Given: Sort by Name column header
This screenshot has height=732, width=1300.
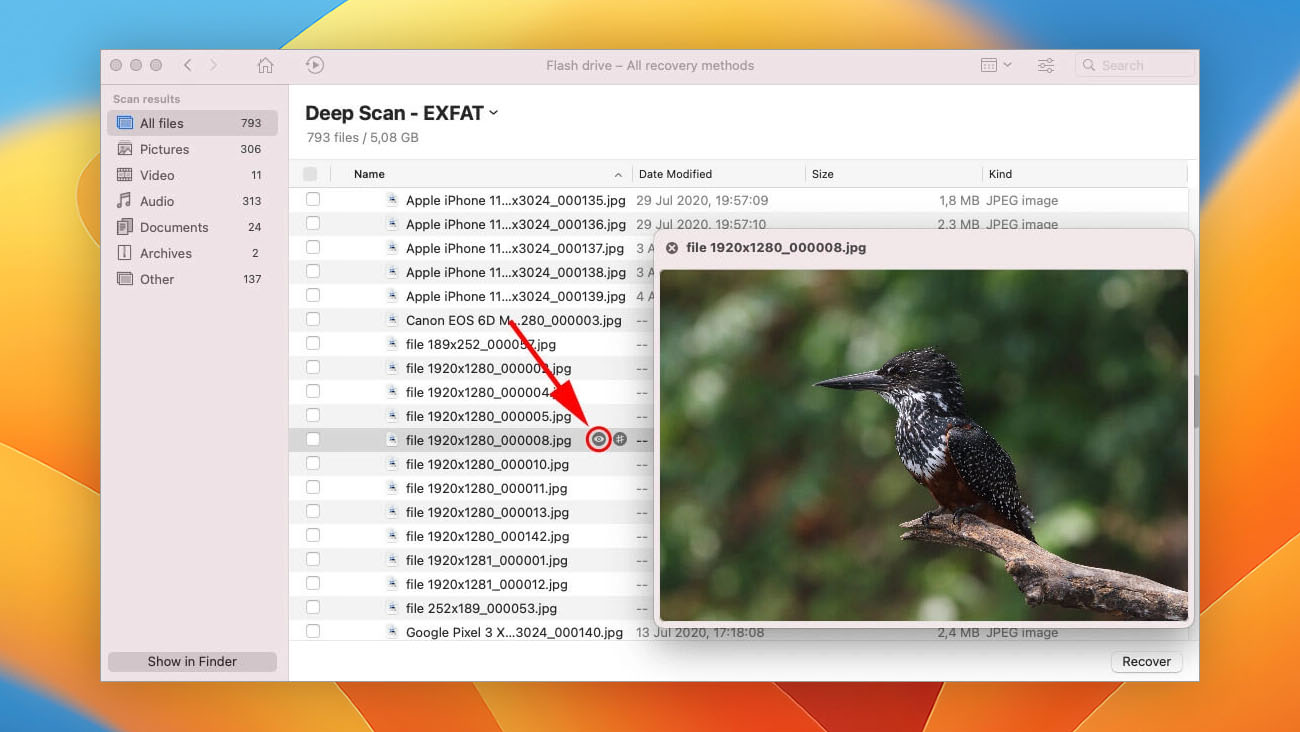Looking at the screenshot, I should click(x=369, y=174).
